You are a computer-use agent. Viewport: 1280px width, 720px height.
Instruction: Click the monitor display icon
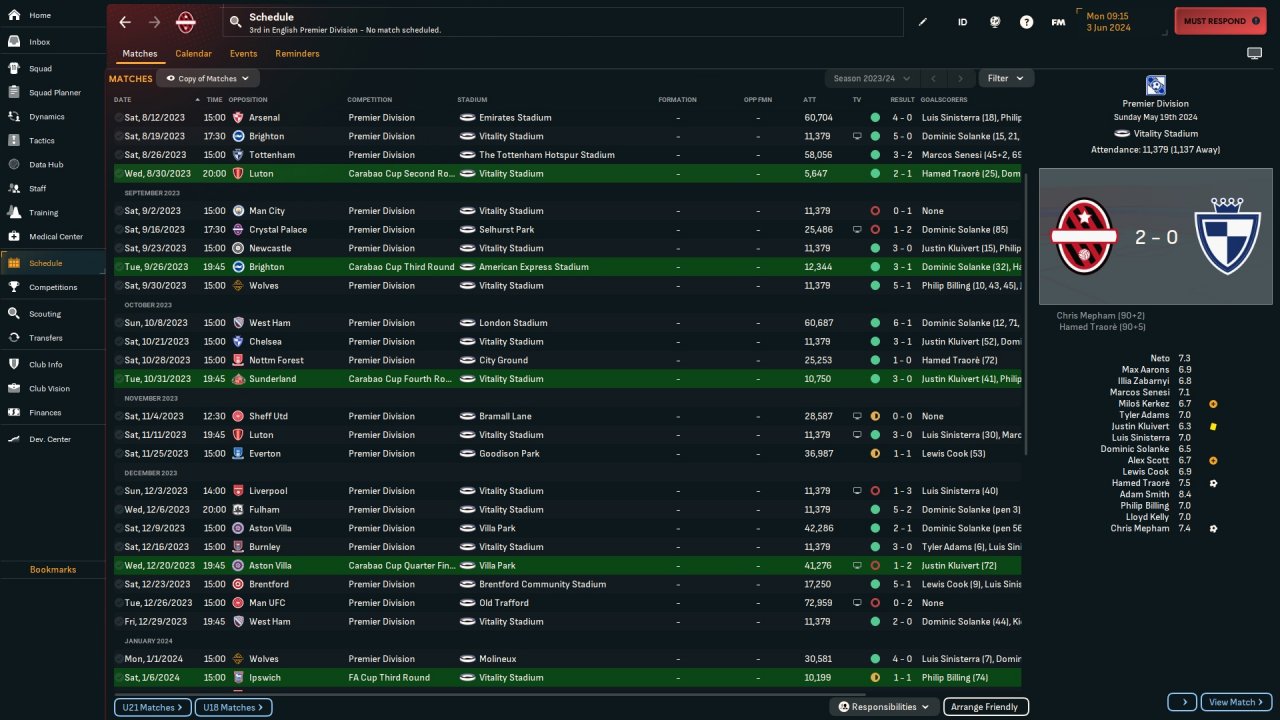(1254, 53)
